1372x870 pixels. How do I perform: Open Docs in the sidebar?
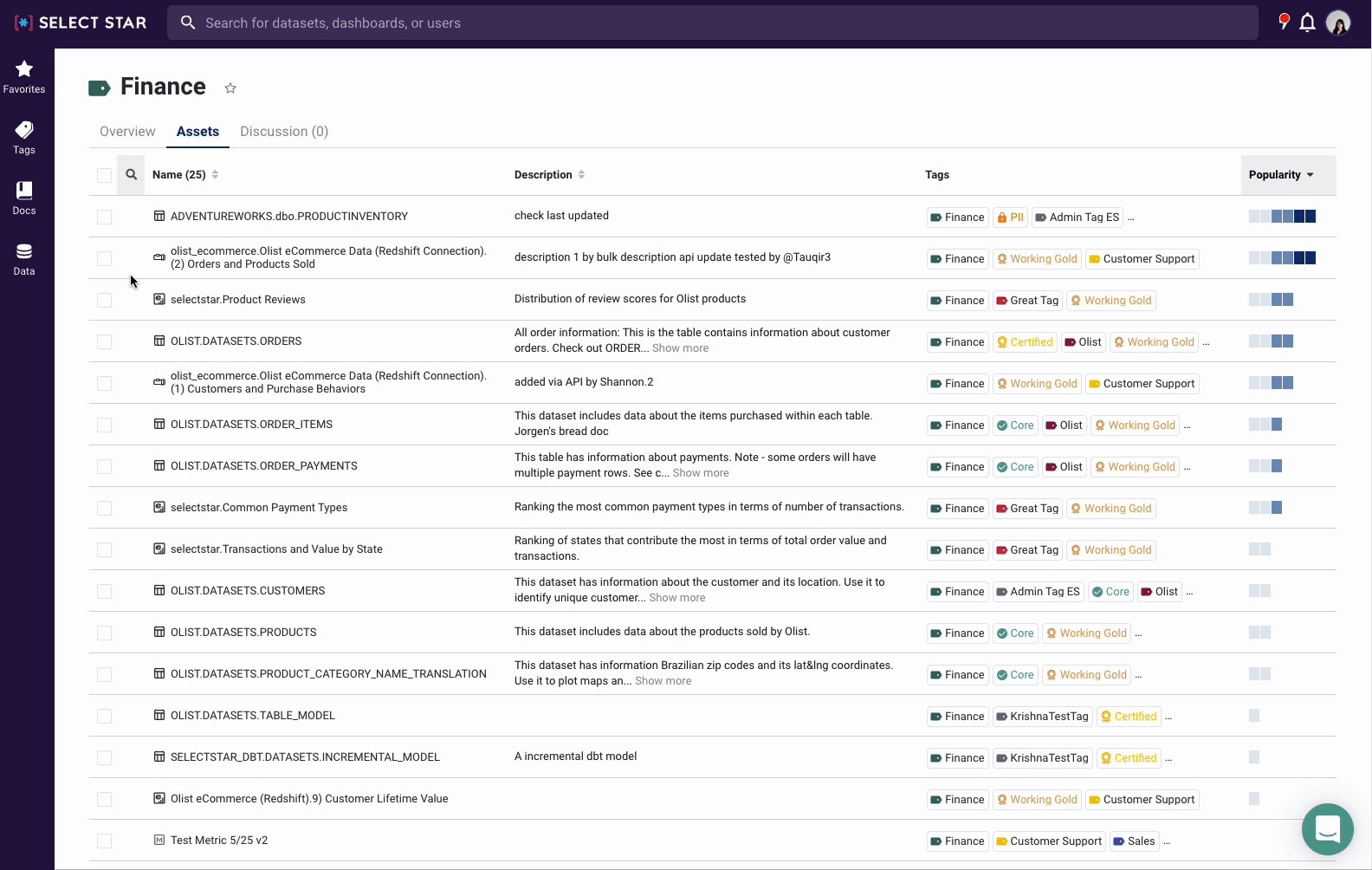24,198
